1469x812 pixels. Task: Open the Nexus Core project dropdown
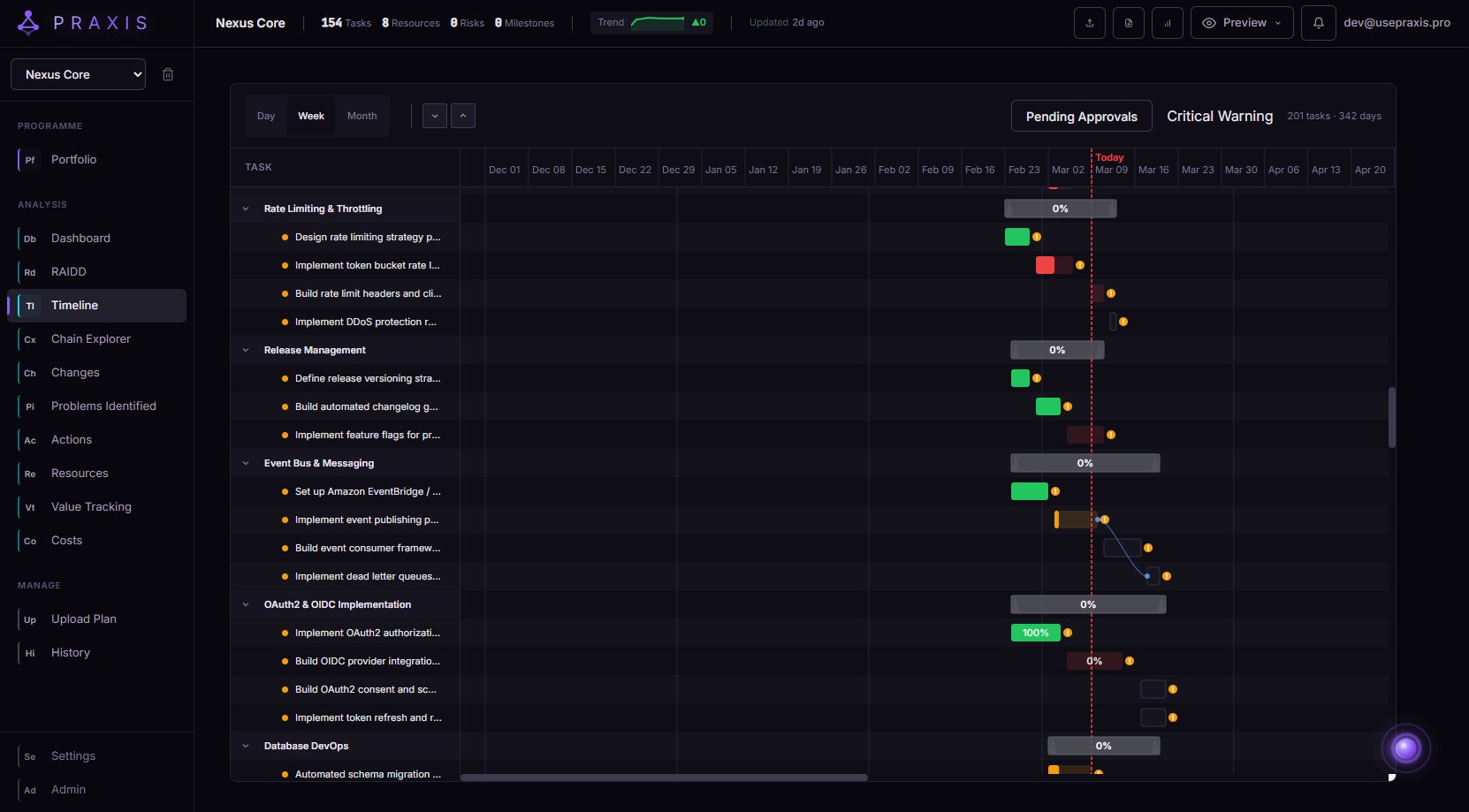tap(78, 74)
